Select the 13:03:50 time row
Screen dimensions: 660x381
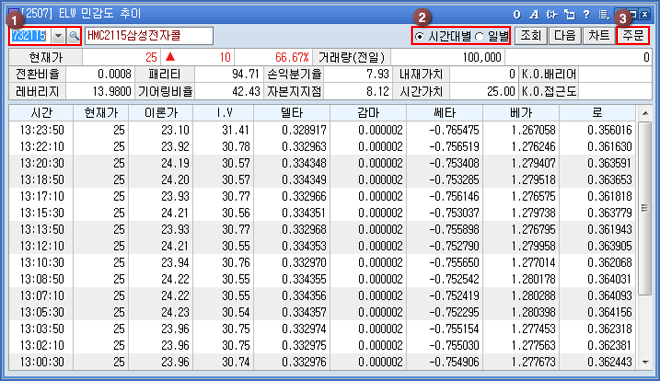point(322,329)
